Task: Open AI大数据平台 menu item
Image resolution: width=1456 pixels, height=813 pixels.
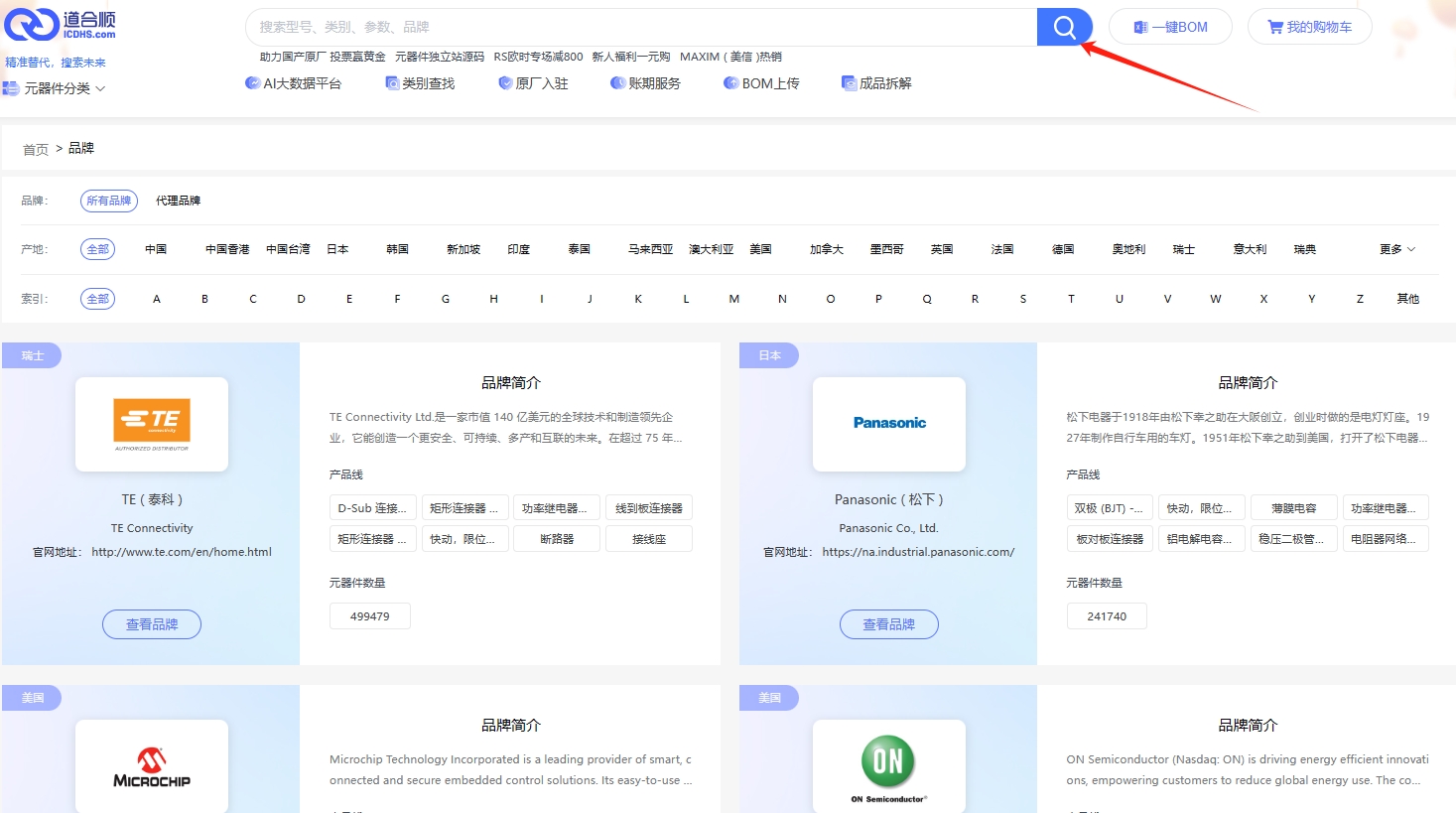Action: coord(293,83)
